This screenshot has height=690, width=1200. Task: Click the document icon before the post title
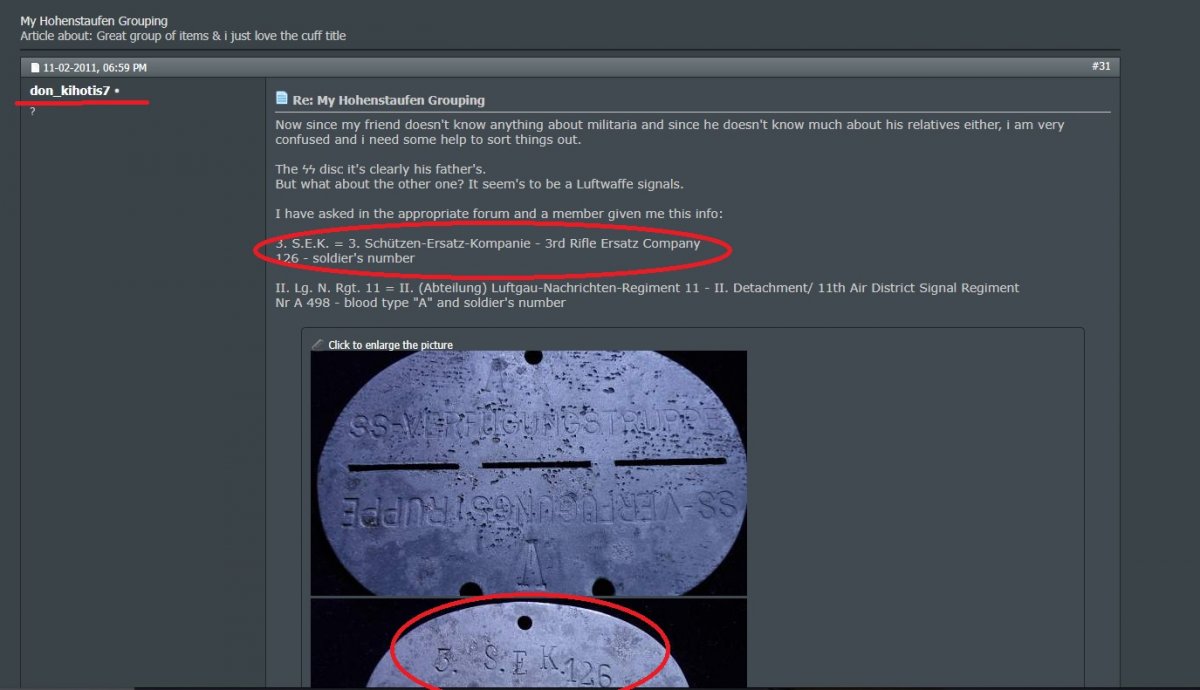pyautogui.click(x=282, y=98)
